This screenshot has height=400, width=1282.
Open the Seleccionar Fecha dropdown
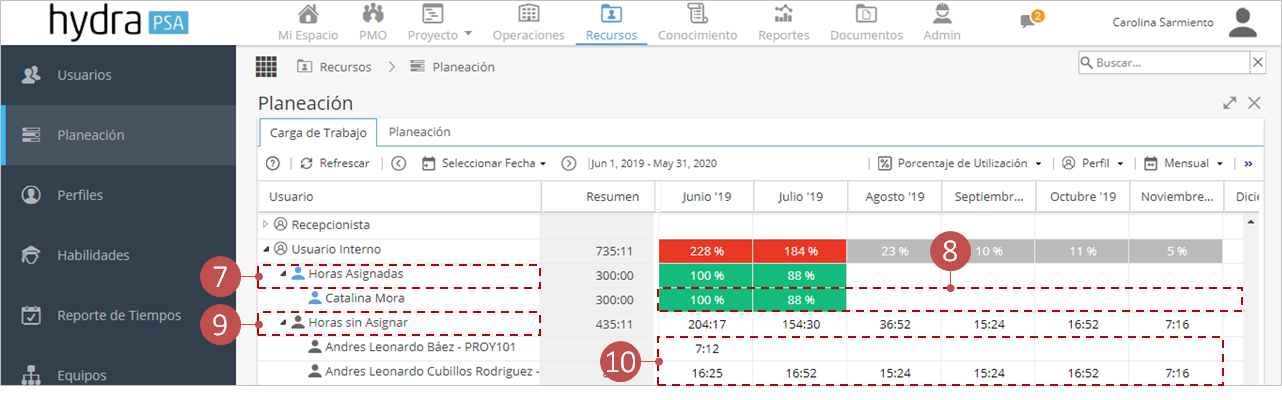[x=484, y=163]
